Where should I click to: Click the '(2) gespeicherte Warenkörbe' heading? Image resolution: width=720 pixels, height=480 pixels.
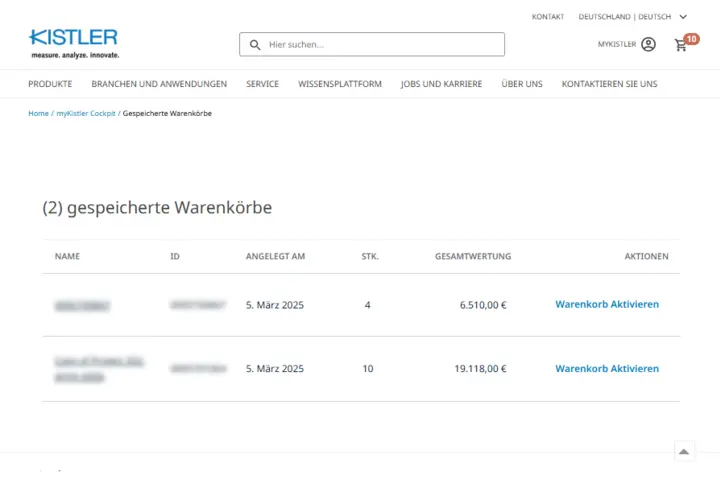pos(157,208)
